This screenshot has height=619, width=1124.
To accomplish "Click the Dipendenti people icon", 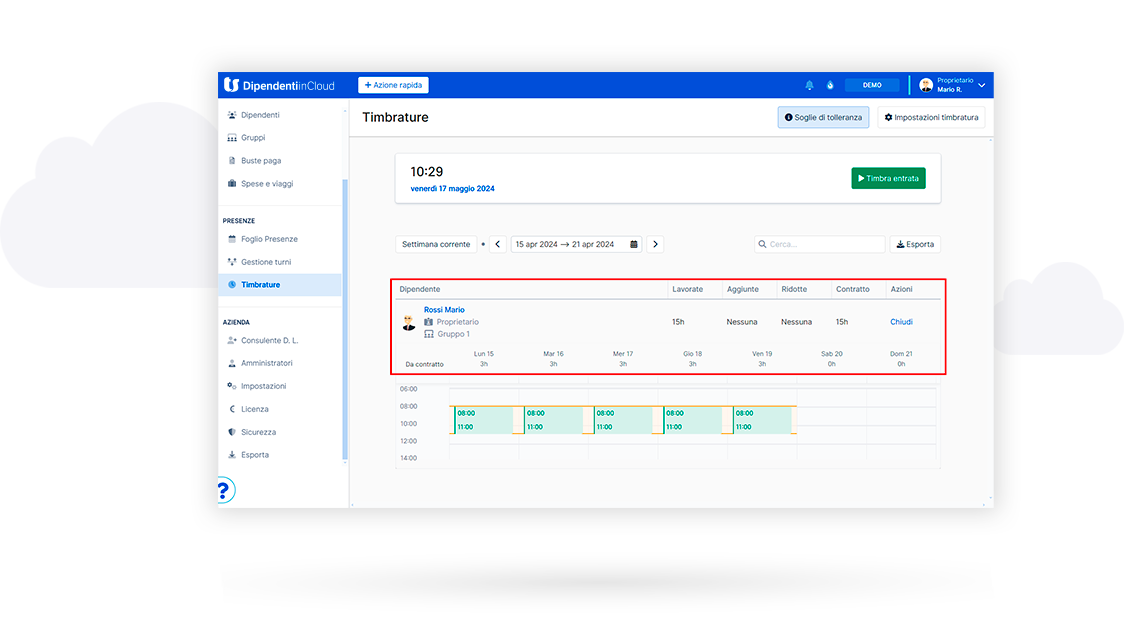I will coord(232,115).
